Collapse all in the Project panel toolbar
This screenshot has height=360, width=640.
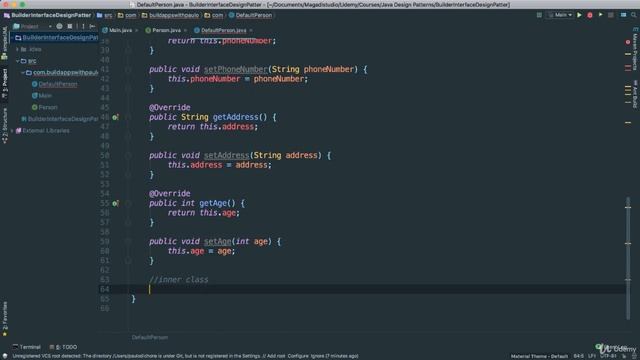pyautogui.click(x=70, y=26)
